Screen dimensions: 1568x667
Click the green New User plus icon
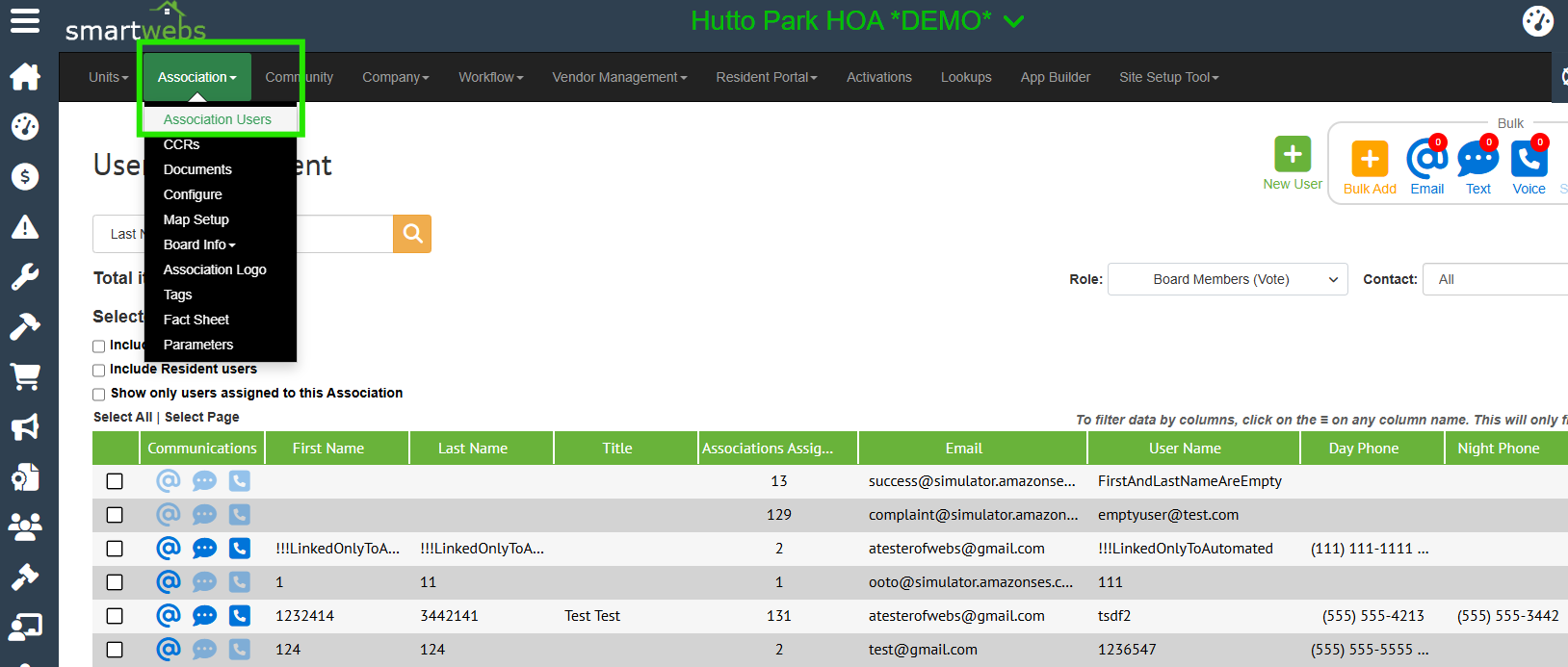(x=1292, y=154)
